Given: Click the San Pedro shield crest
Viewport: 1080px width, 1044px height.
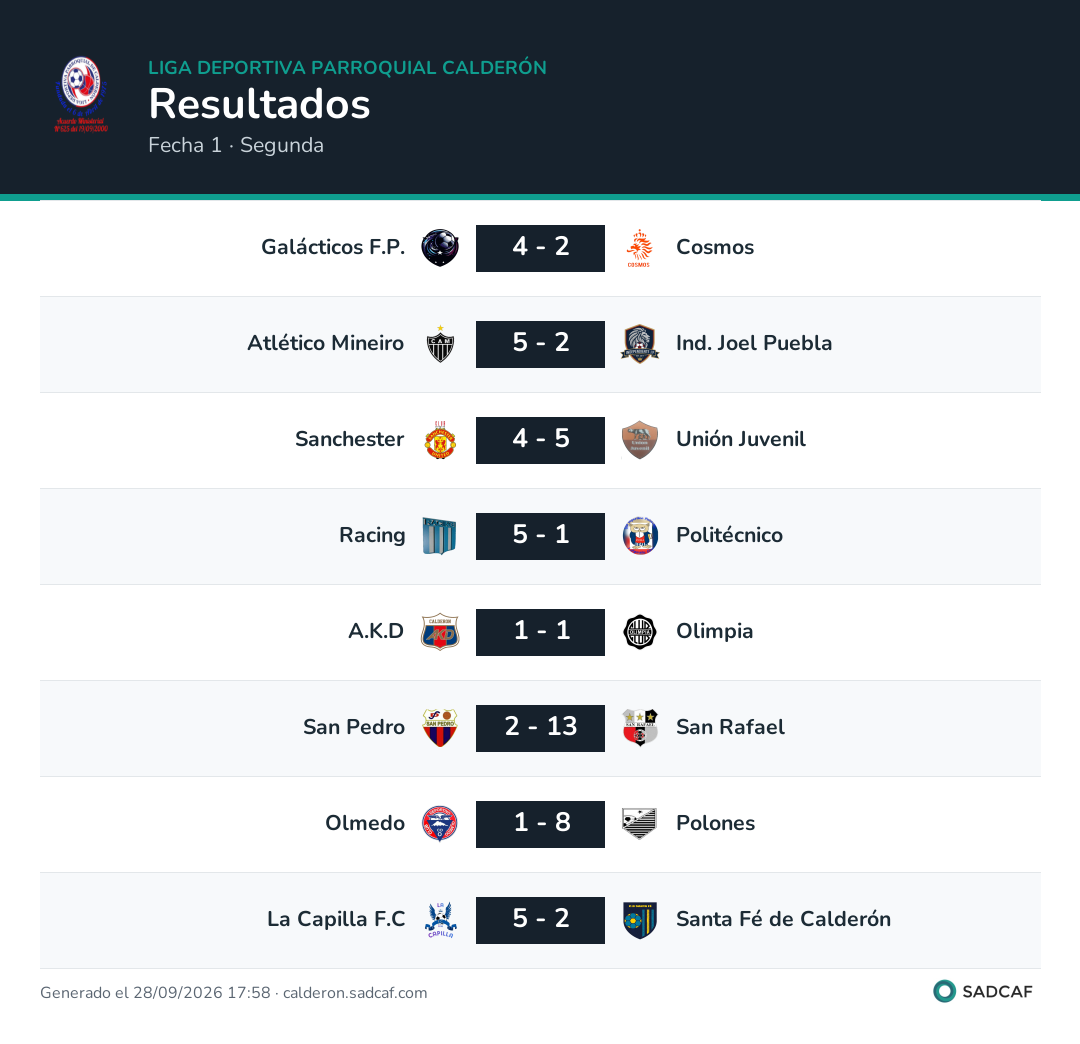Looking at the screenshot, I should (440, 728).
